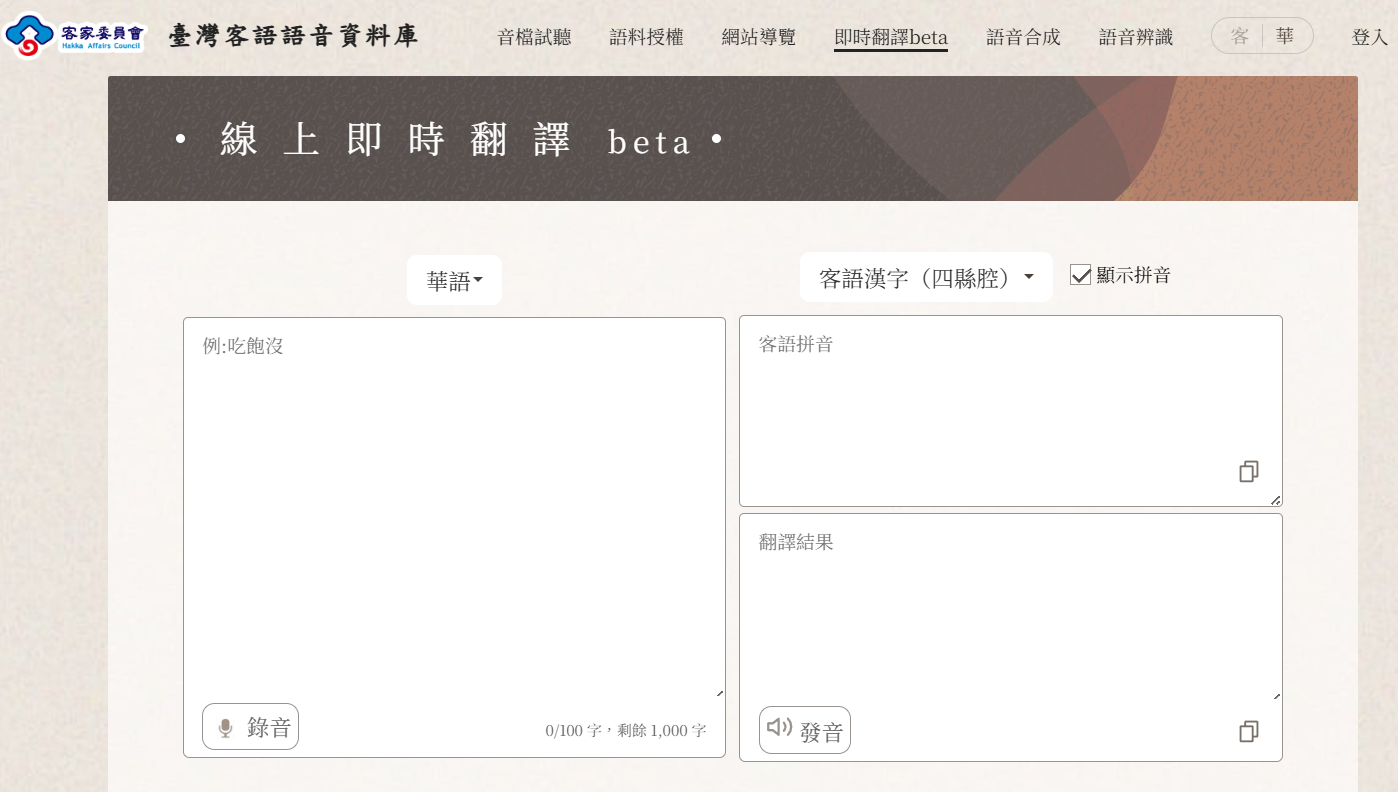Click the Hakka Affairs Council logo
1398x792 pixels.
[x=75, y=36]
